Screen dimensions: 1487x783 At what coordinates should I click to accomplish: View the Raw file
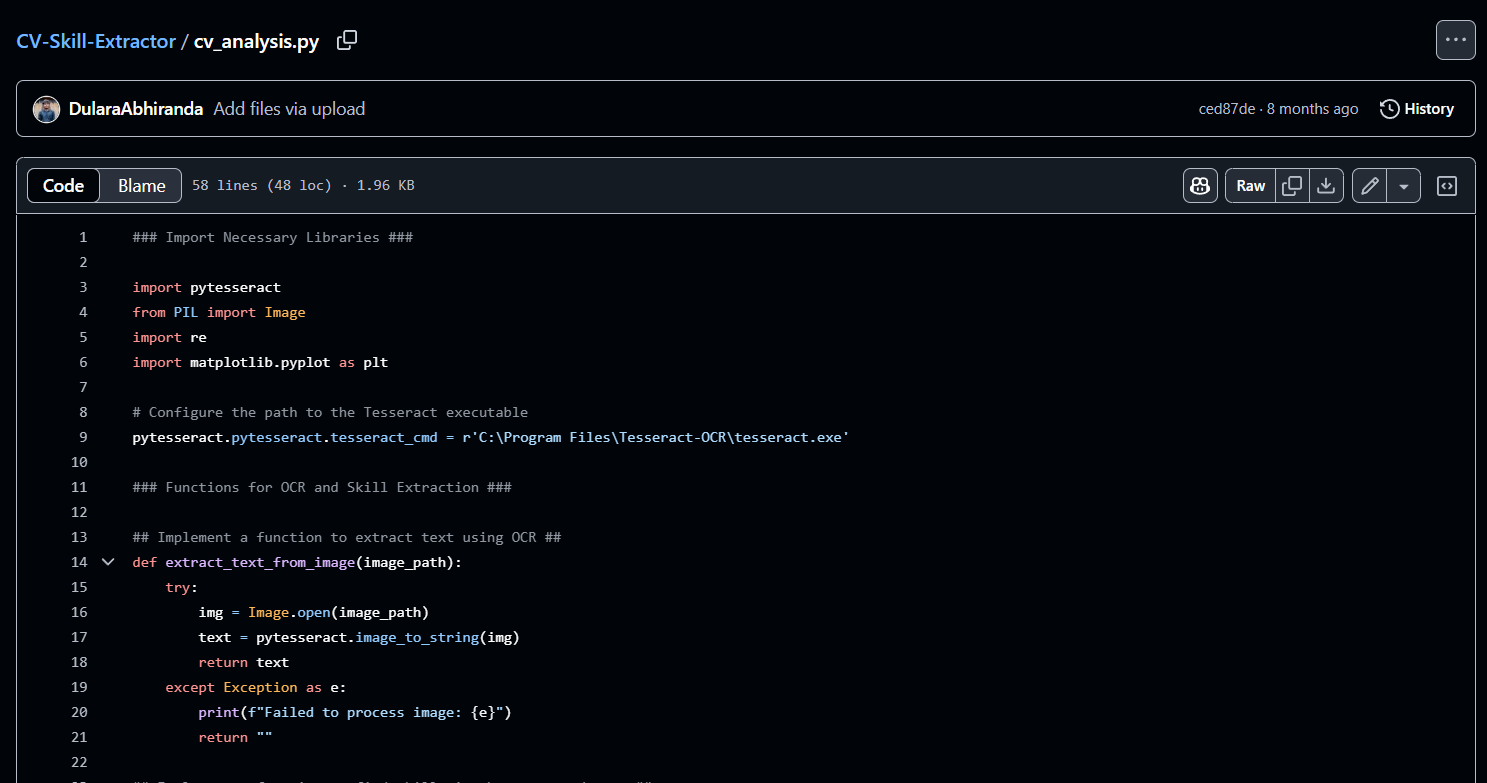[1250, 185]
